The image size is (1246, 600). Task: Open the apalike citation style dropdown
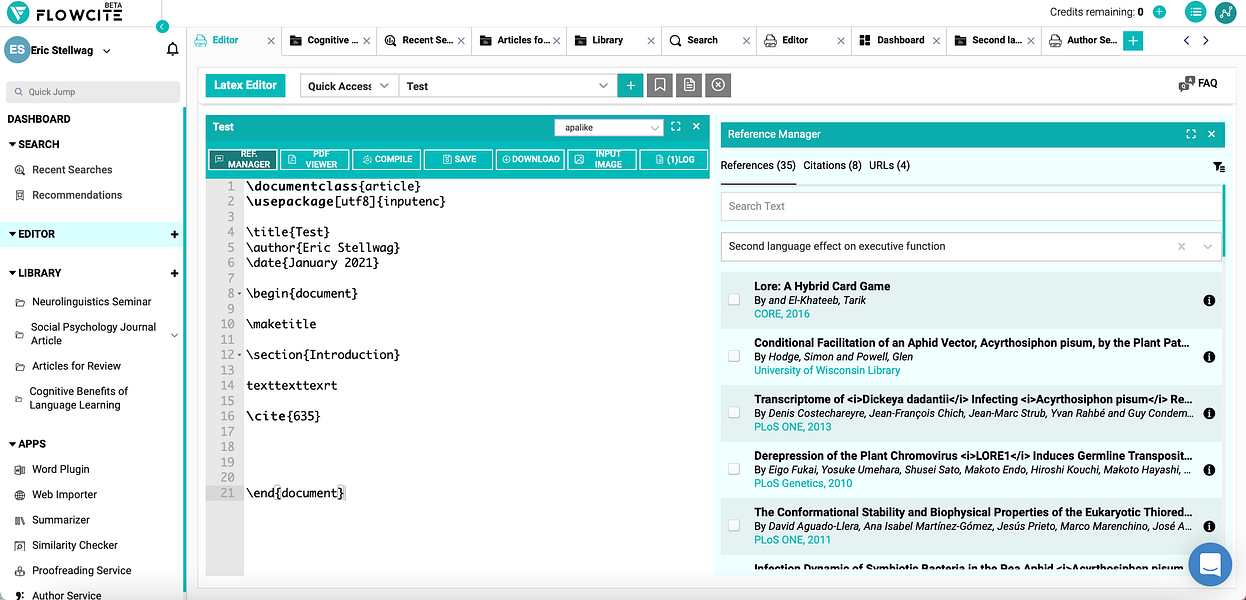pos(609,127)
